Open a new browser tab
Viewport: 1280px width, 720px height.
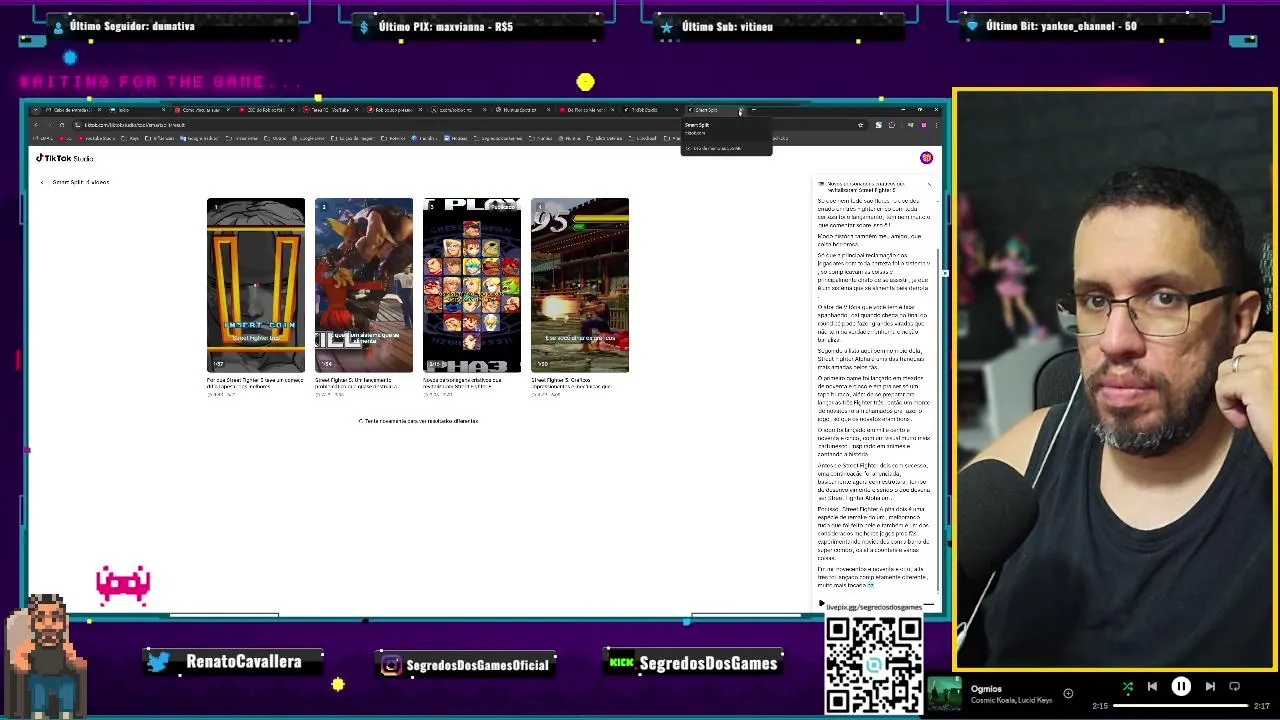[x=754, y=110]
